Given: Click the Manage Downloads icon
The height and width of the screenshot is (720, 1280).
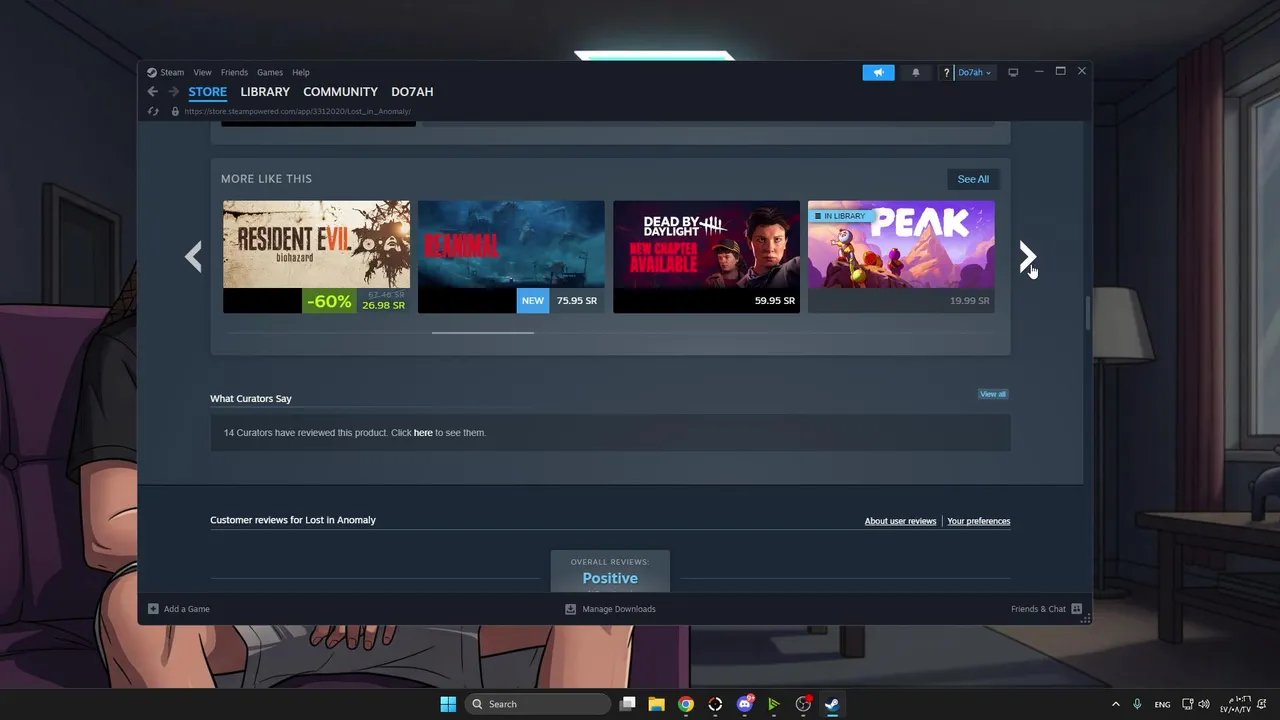Looking at the screenshot, I should (x=570, y=609).
